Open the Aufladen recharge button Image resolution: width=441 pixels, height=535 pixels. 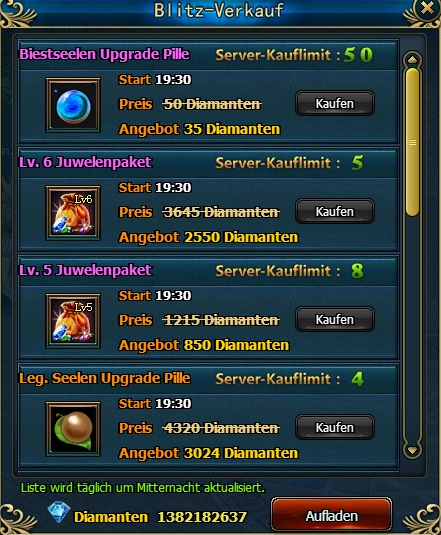(331, 516)
